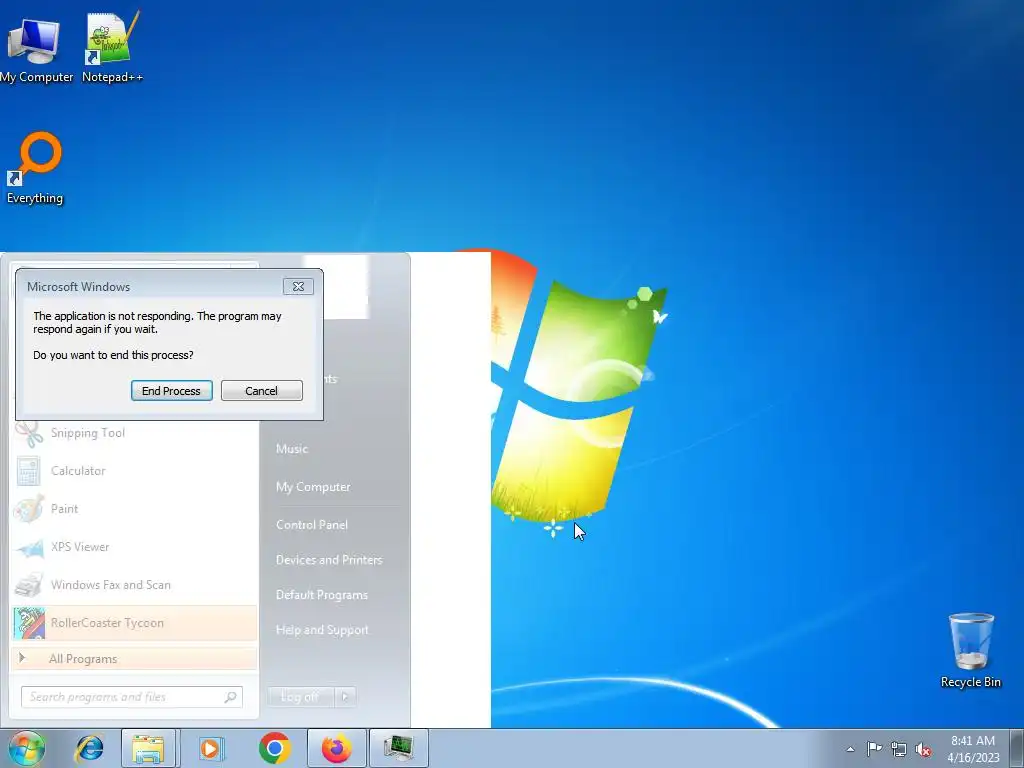Viewport: 1024px width, 768px height.
Task: Click End Process in the dialog
Action: [x=172, y=391]
